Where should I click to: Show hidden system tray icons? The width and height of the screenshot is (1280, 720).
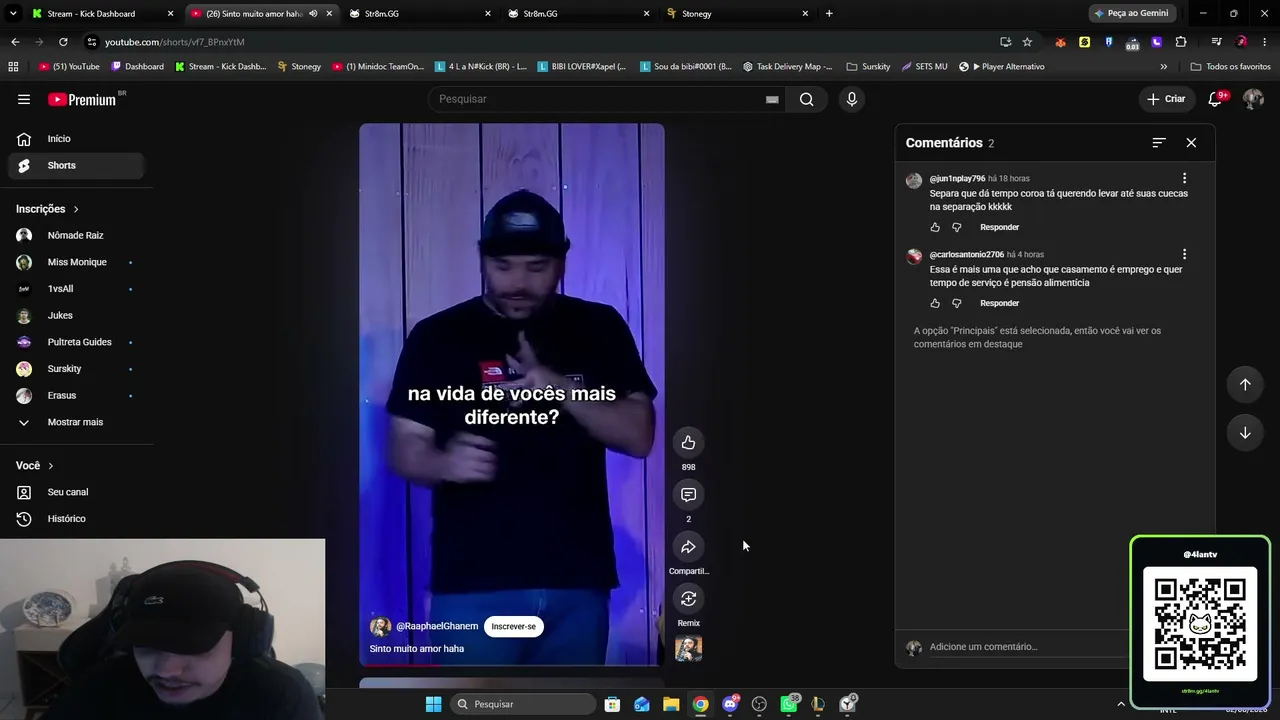point(1120,704)
